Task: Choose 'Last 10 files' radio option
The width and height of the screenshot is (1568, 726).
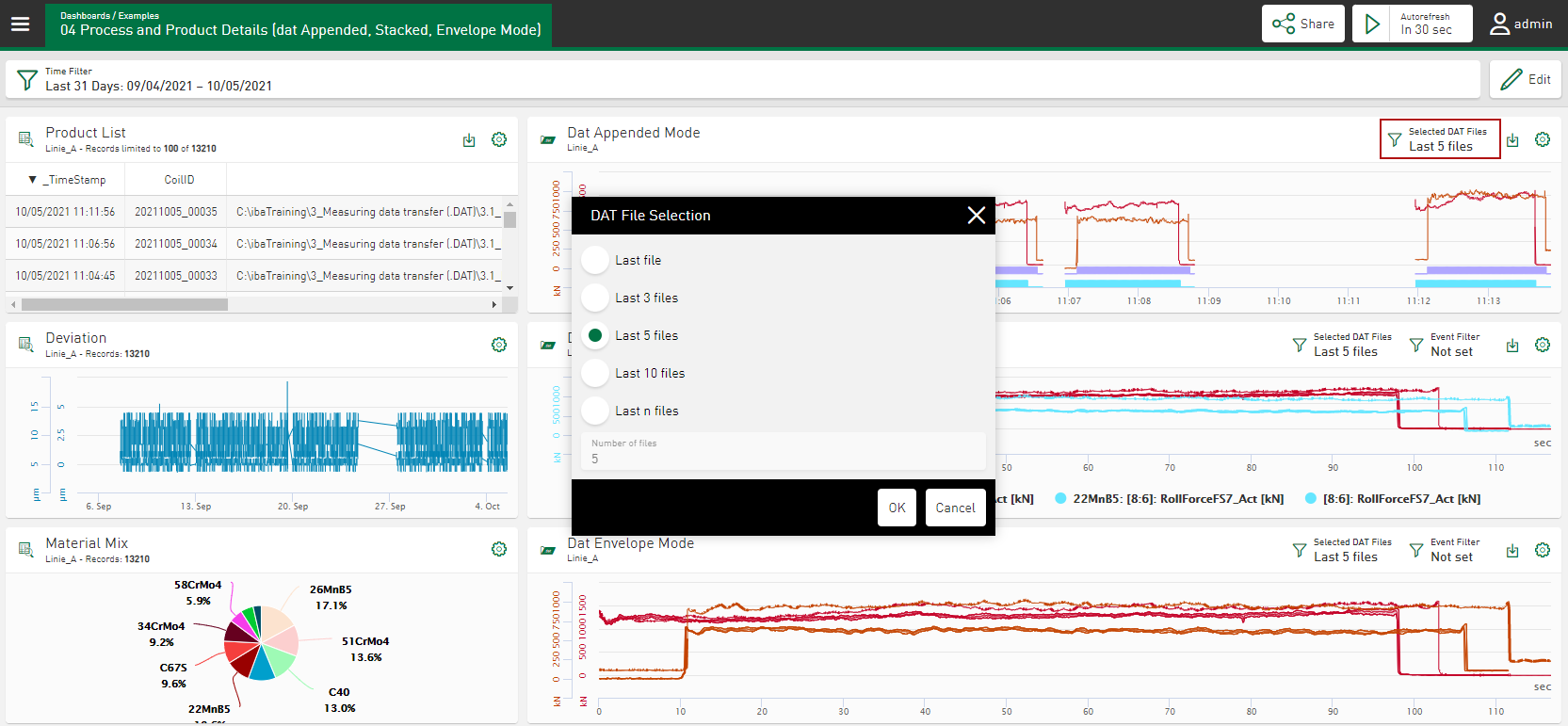Action: click(595, 373)
